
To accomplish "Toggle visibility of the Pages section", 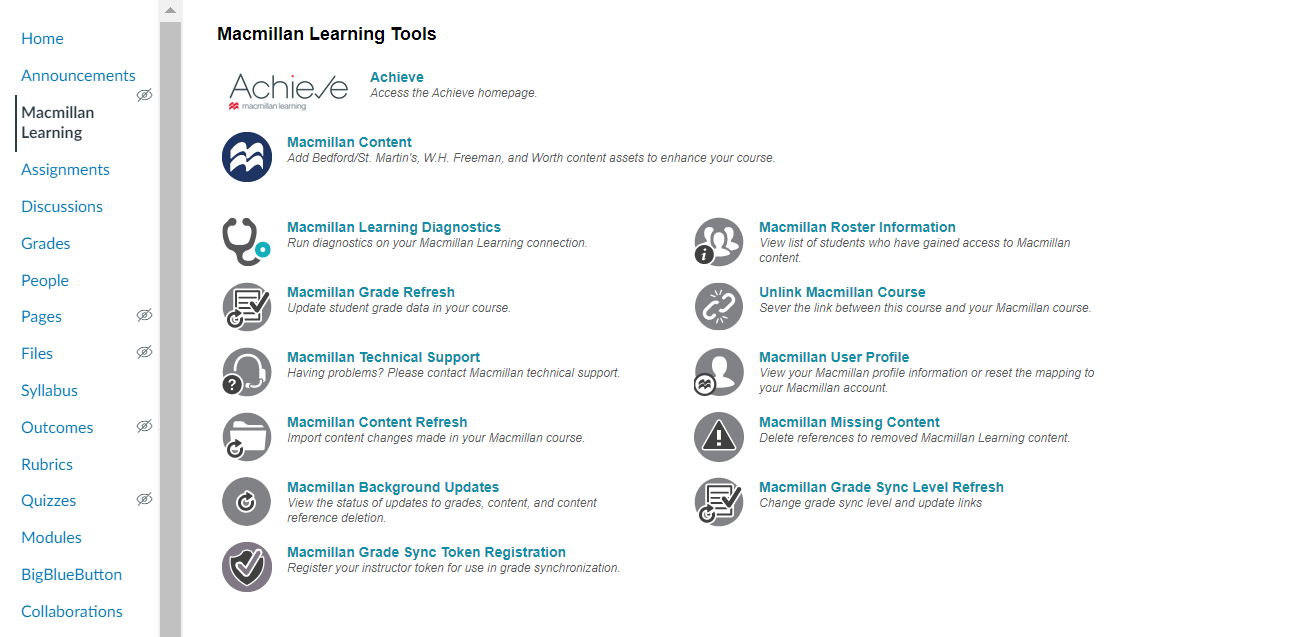I will [144, 315].
